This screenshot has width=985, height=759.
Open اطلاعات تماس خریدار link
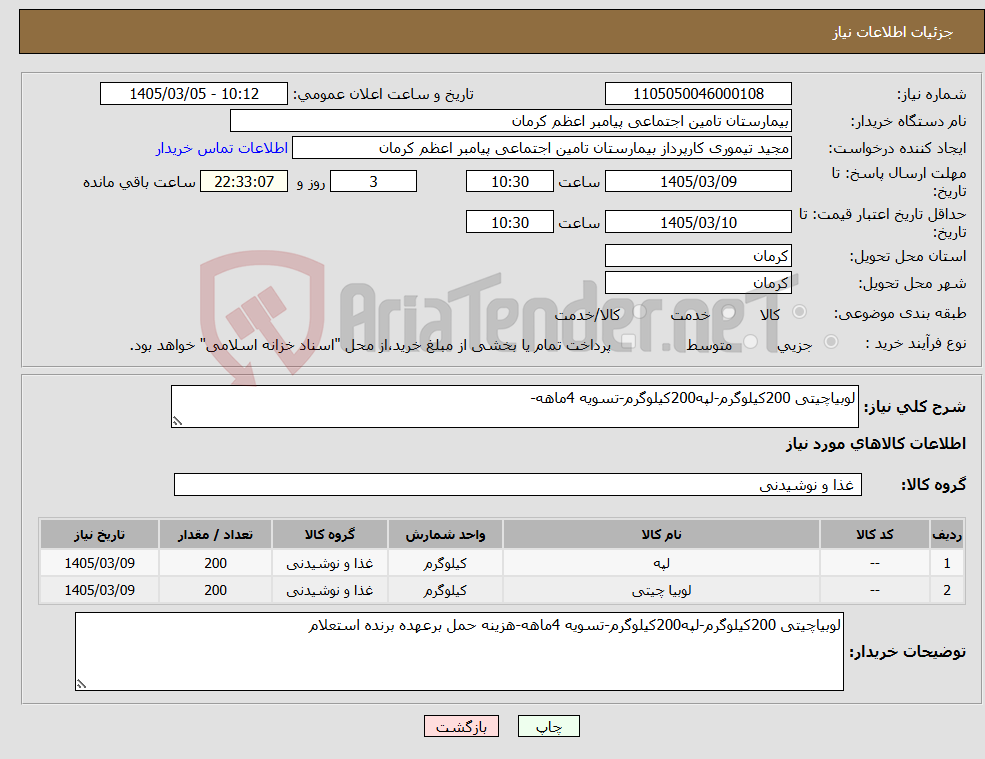(222, 148)
